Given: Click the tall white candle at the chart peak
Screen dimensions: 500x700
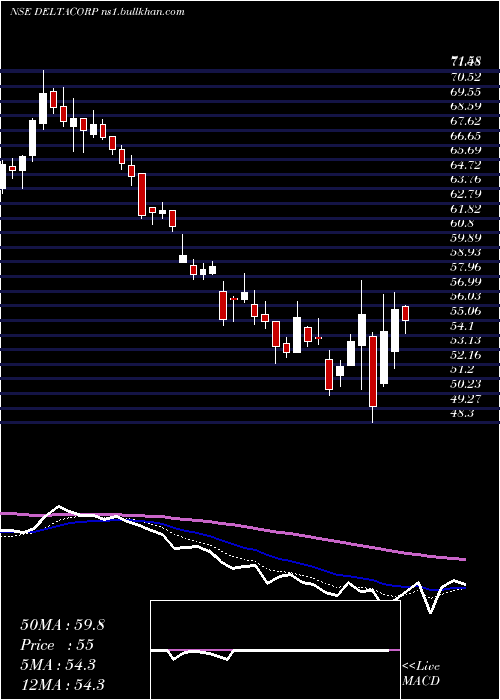Looking at the screenshot, I should click(x=43, y=108).
